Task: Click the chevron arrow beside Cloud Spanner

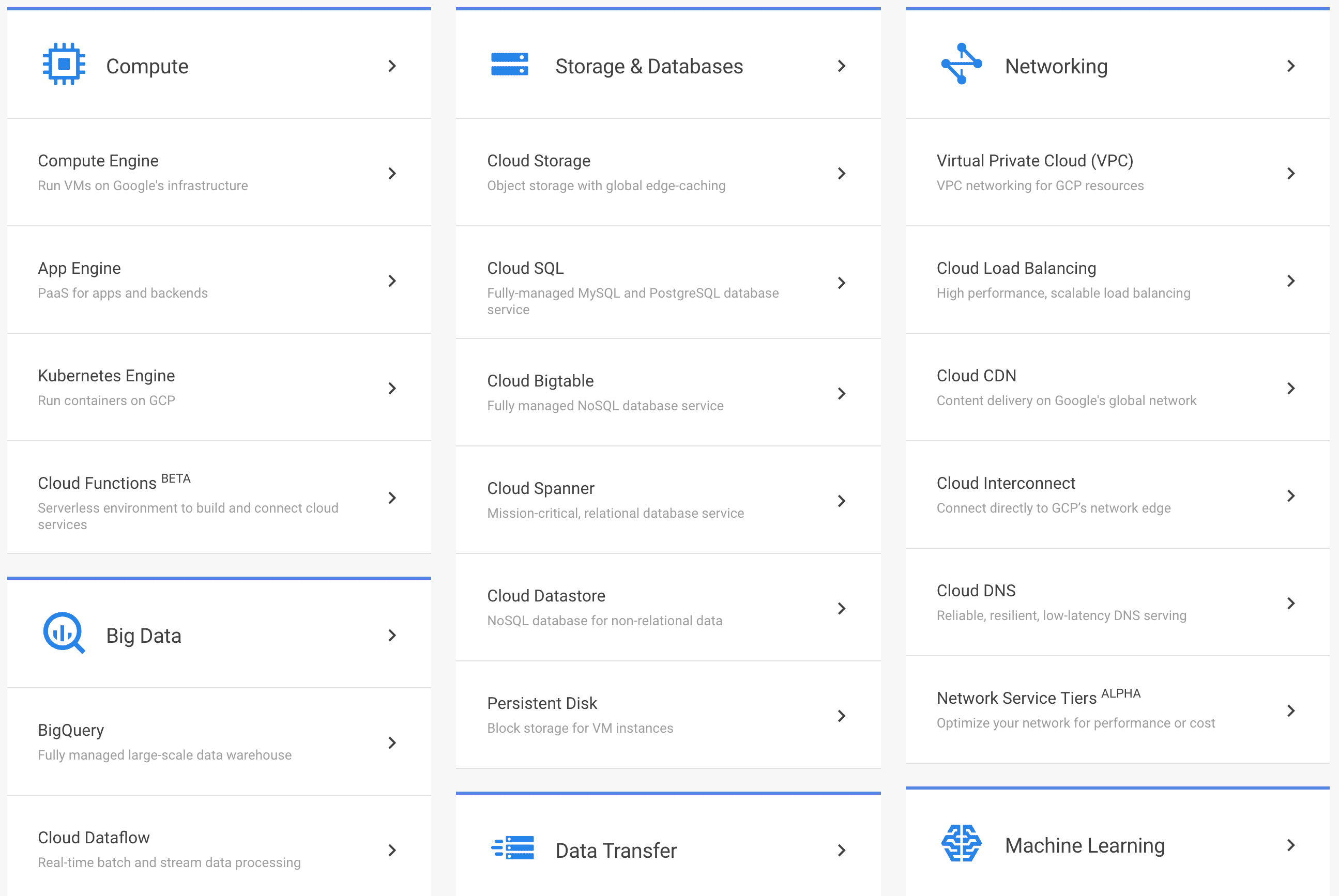Action: click(x=842, y=501)
